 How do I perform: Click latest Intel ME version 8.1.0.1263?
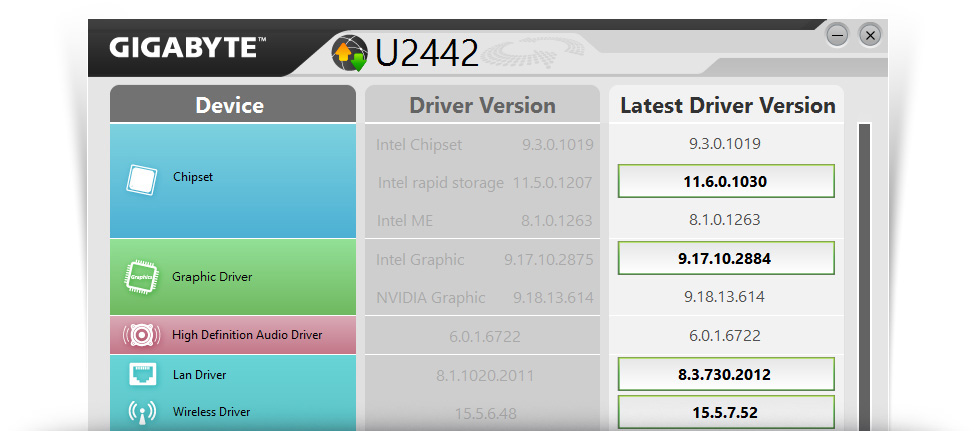[x=725, y=220]
